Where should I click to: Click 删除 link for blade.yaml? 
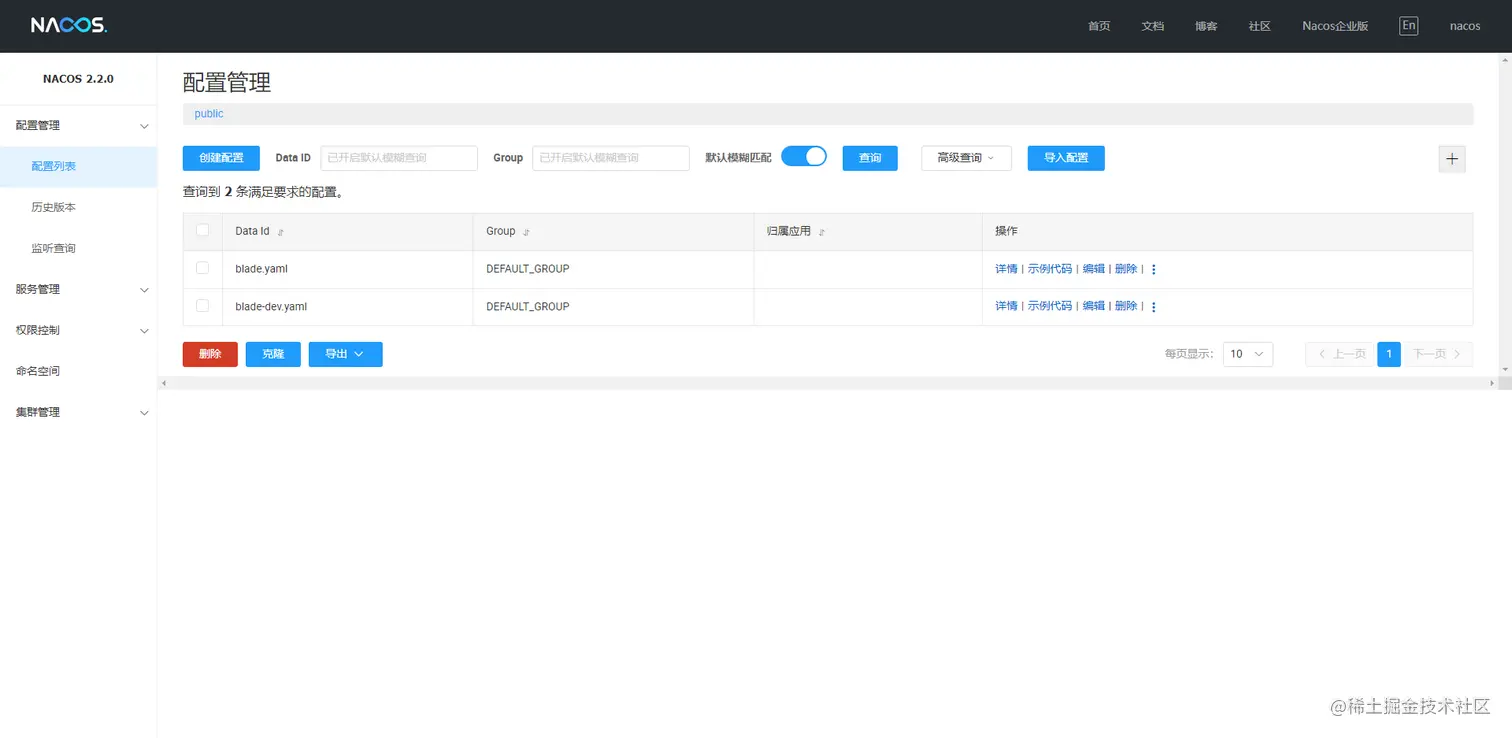[1126, 269]
